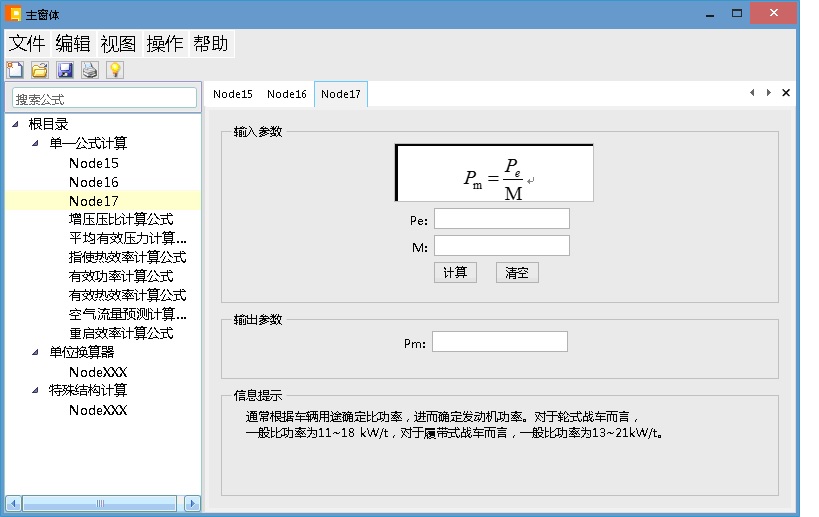Select Node17 in the tree
The height and width of the screenshot is (517, 819).
pos(94,201)
